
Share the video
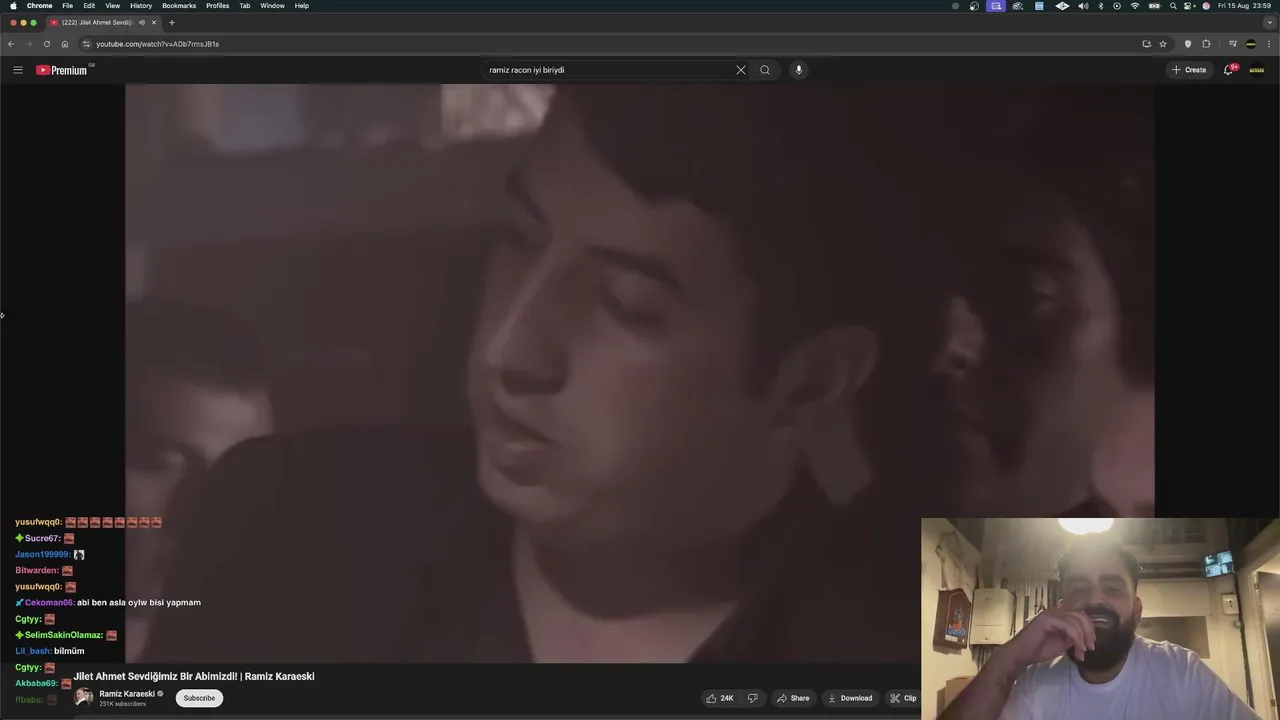coord(793,698)
